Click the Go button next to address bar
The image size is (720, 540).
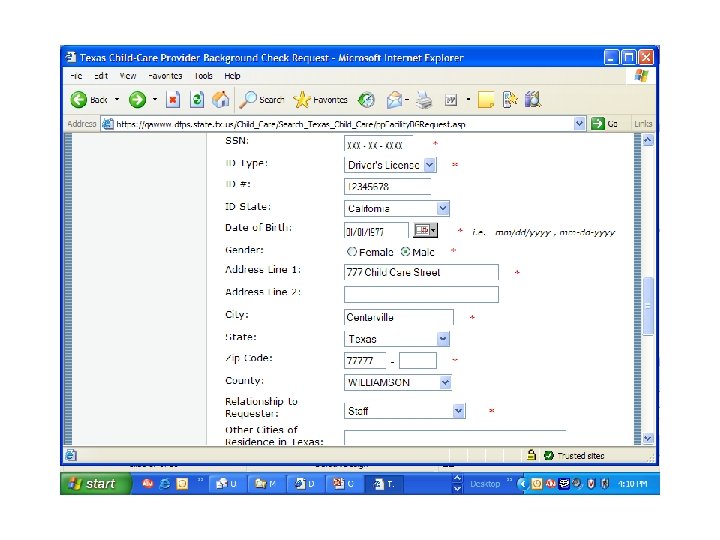point(604,124)
